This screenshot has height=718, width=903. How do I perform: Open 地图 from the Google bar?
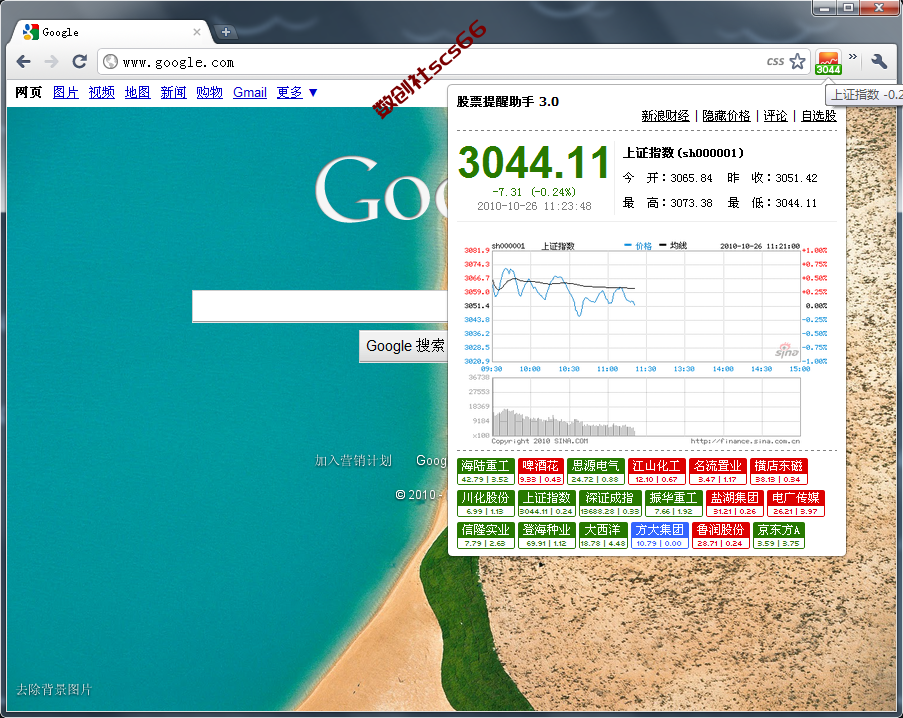point(138,92)
